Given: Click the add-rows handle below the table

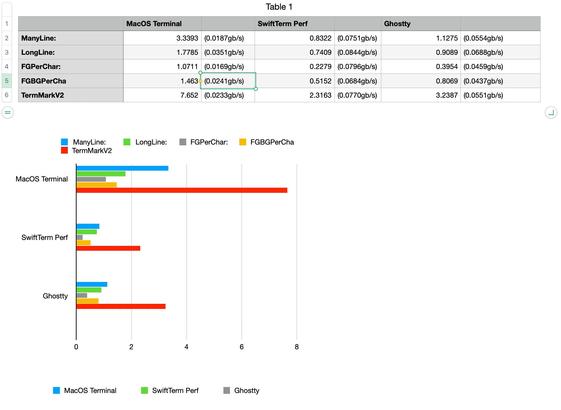Looking at the screenshot, I should point(8,113).
